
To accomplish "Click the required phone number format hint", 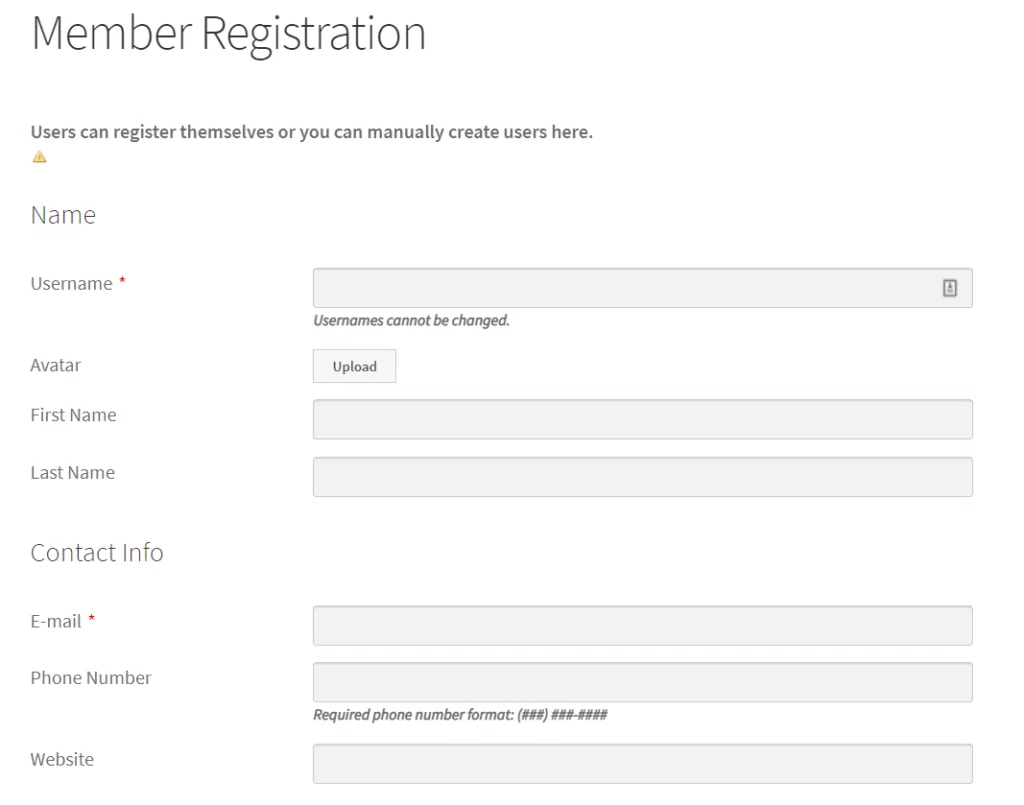I will [460, 715].
